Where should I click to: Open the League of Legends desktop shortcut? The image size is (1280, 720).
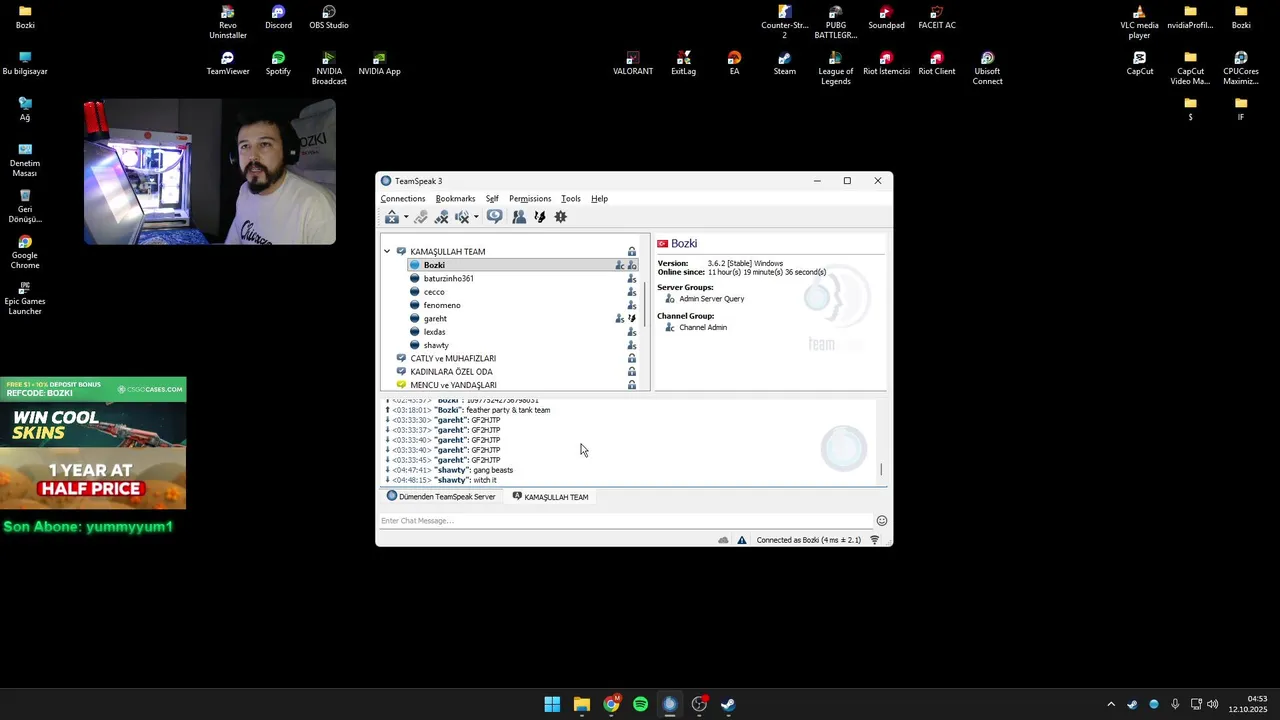(836, 68)
